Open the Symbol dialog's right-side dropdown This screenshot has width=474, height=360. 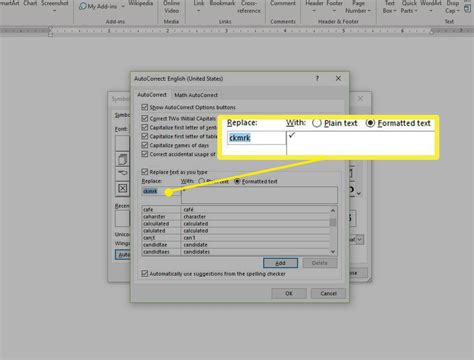click(x=360, y=239)
